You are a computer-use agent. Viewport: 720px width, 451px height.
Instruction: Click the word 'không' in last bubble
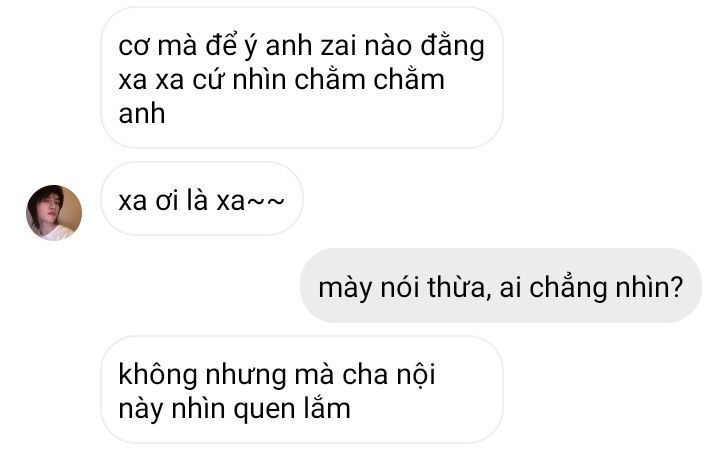point(158,375)
